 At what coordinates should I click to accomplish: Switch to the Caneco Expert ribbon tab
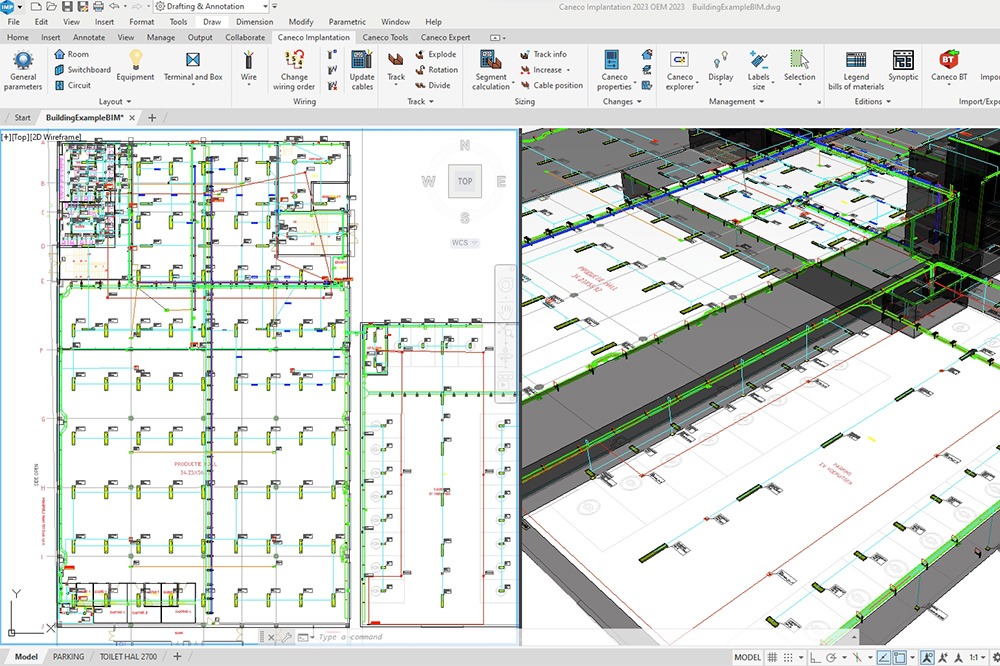pyautogui.click(x=445, y=37)
